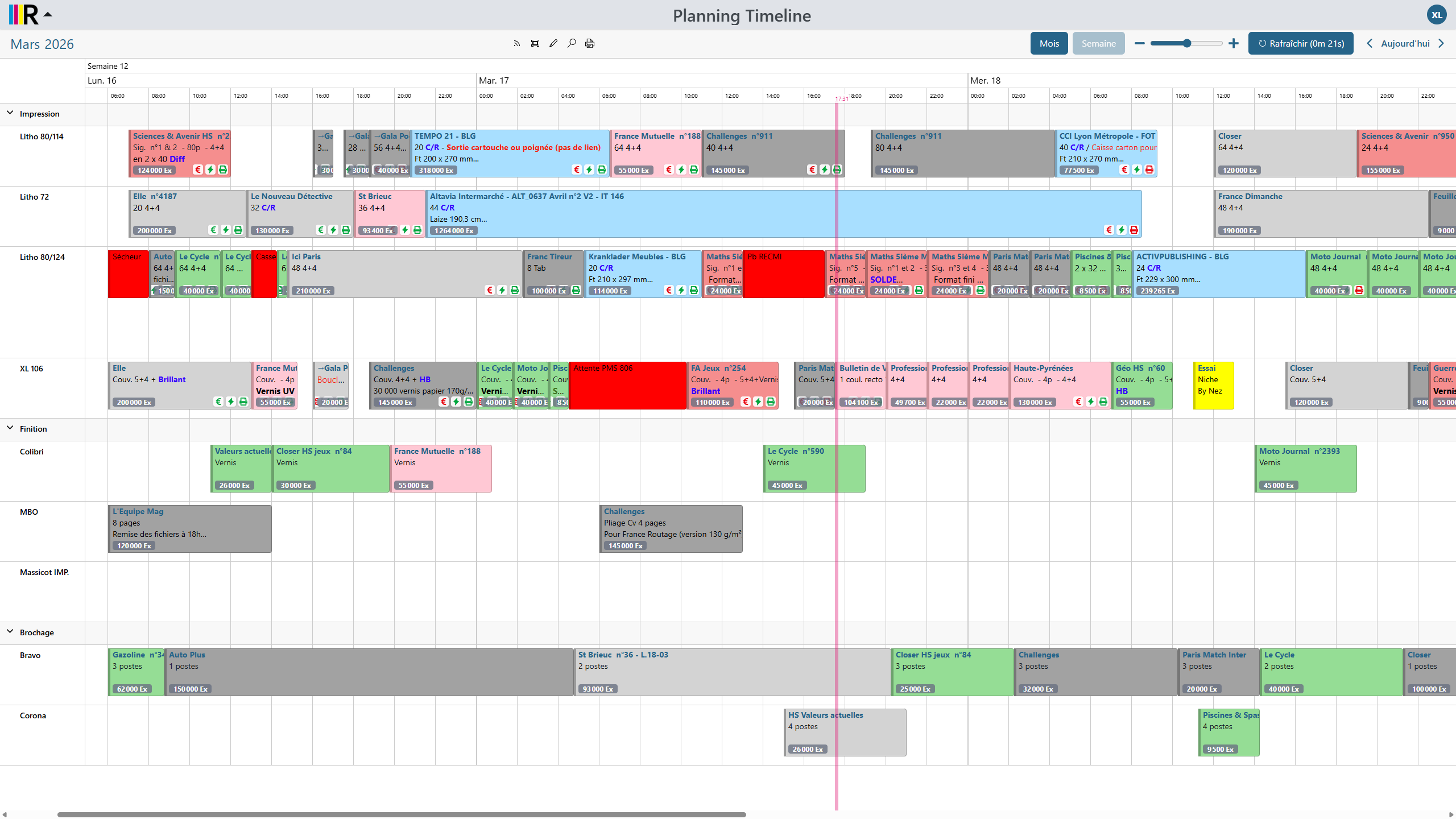Zoom in with the plus icon
This screenshot has width=1456, height=819.
pyautogui.click(x=1233, y=43)
